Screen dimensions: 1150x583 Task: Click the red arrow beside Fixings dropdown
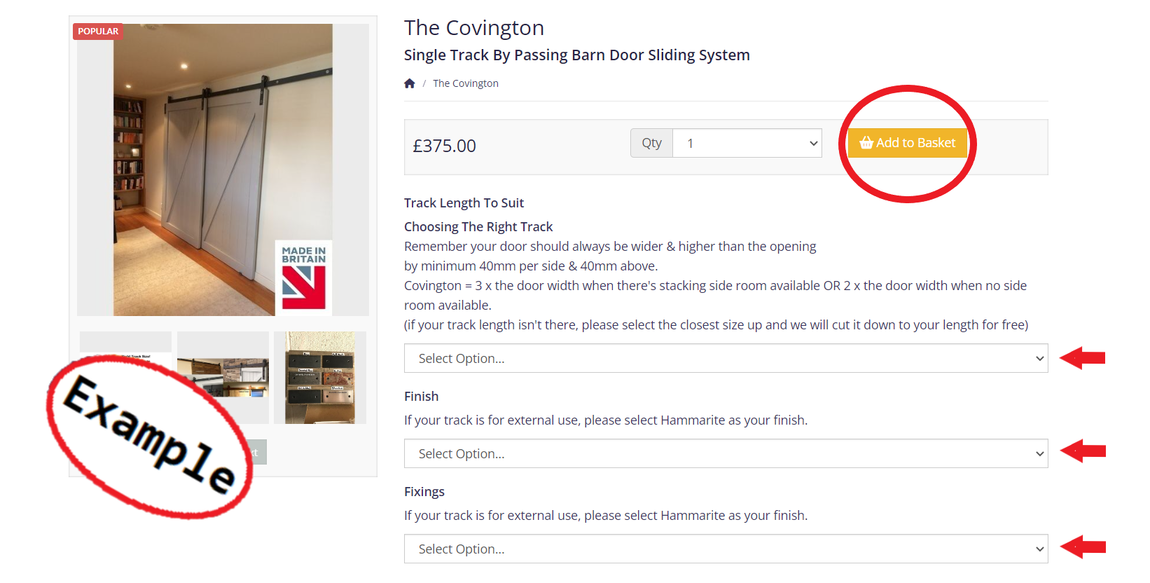click(1083, 548)
